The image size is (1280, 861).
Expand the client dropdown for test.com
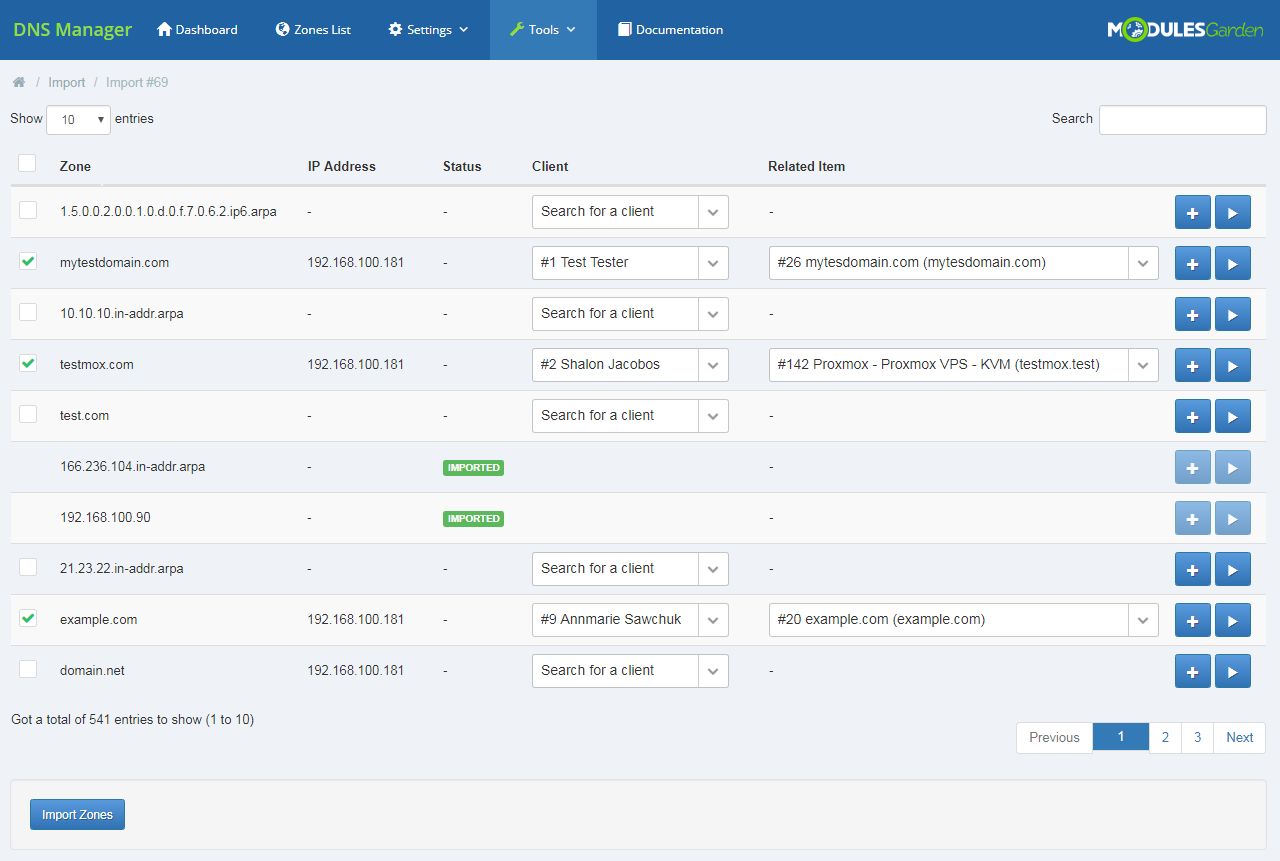coord(712,416)
